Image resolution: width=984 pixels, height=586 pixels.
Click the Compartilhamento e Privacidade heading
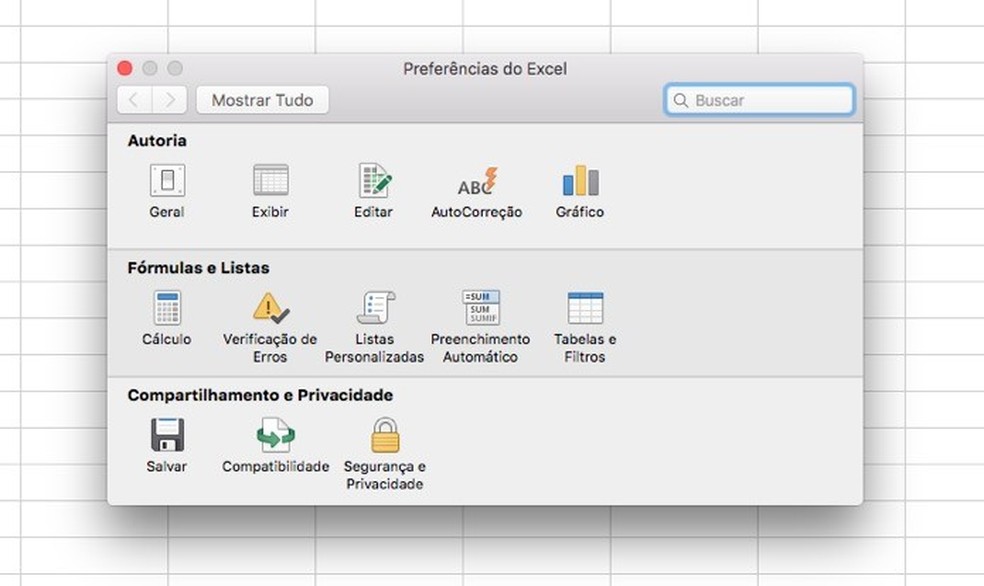(x=260, y=395)
